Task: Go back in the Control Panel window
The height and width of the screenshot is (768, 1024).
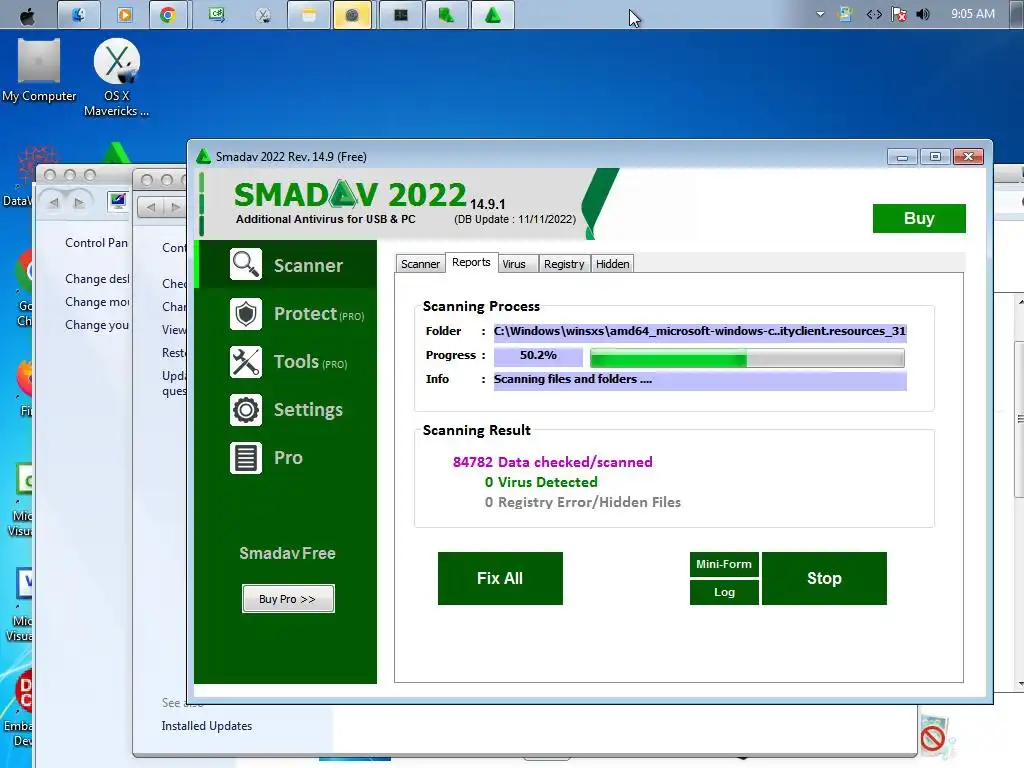Action: (54, 202)
